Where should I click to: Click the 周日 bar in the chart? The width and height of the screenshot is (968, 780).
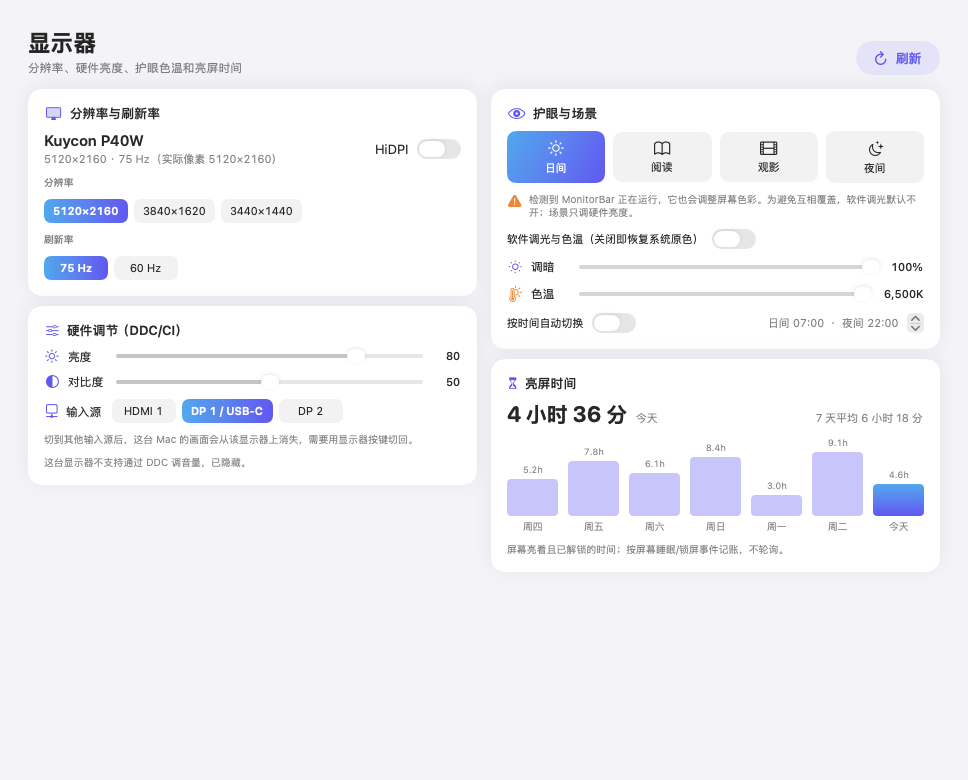pos(716,487)
